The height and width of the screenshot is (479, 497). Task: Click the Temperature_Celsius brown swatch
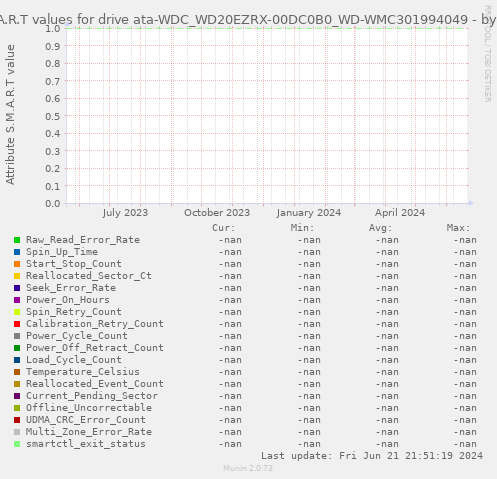tap(17, 372)
